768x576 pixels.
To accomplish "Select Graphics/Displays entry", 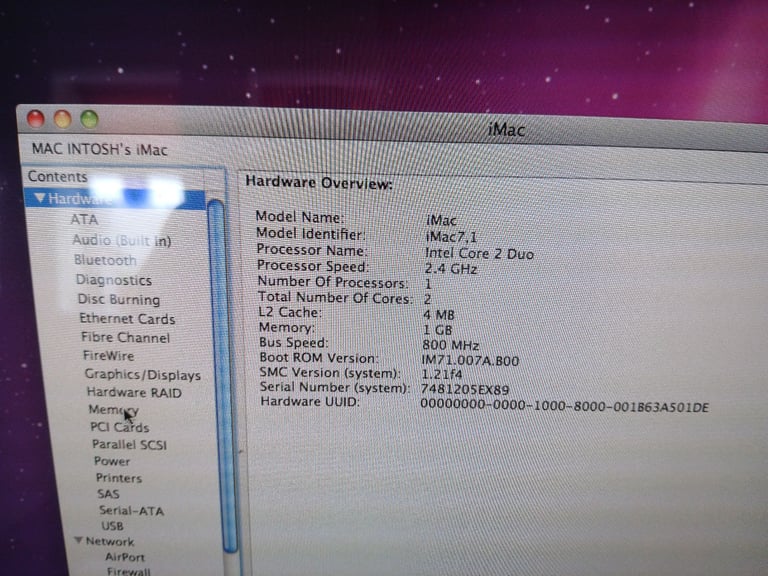I will click(x=143, y=375).
